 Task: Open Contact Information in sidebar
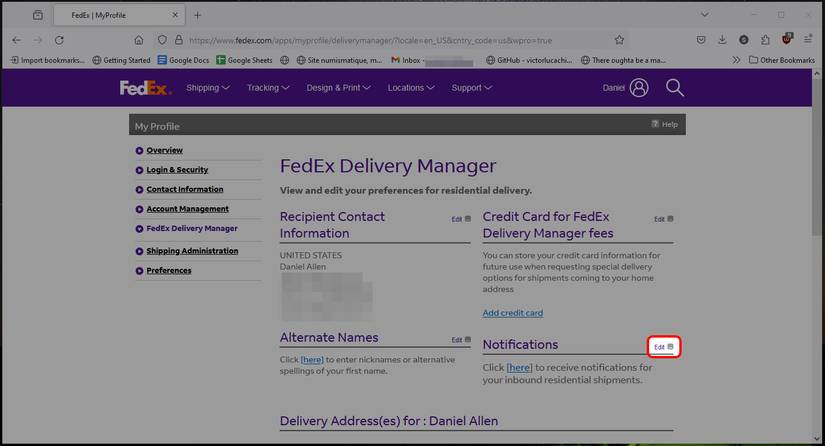(185, 189)
